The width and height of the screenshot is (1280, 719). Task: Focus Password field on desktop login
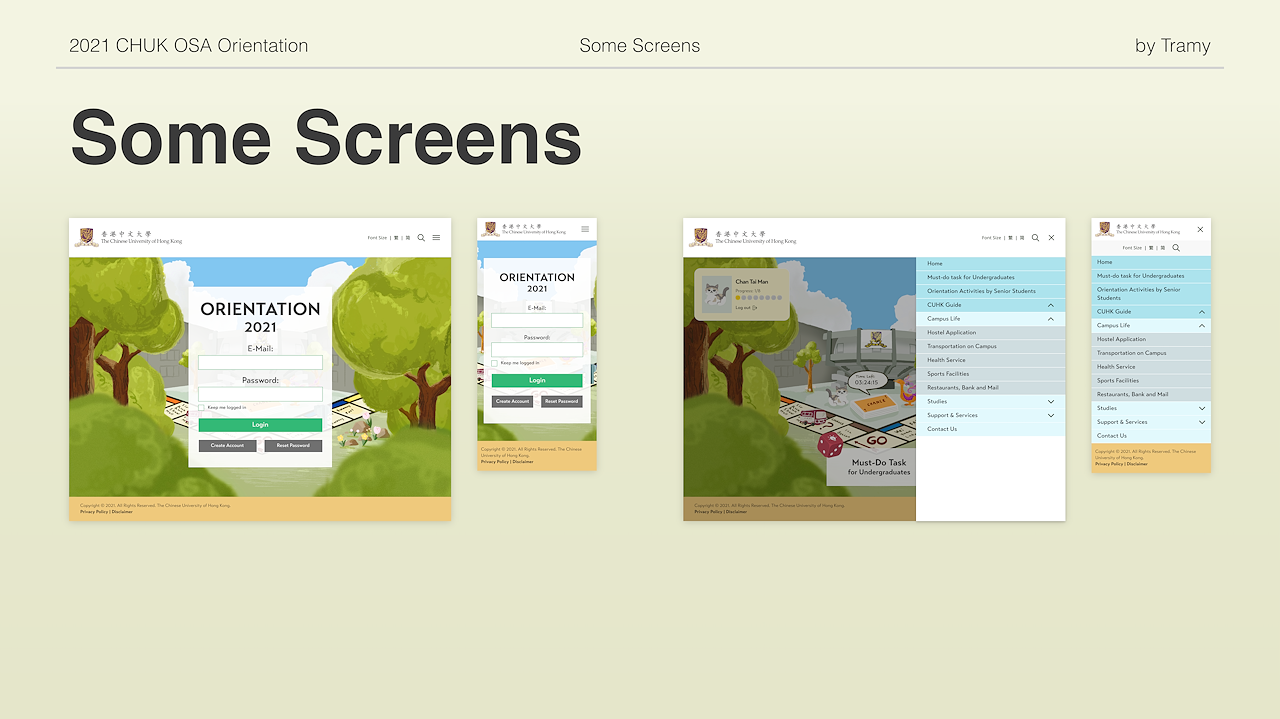pos(260,394)
